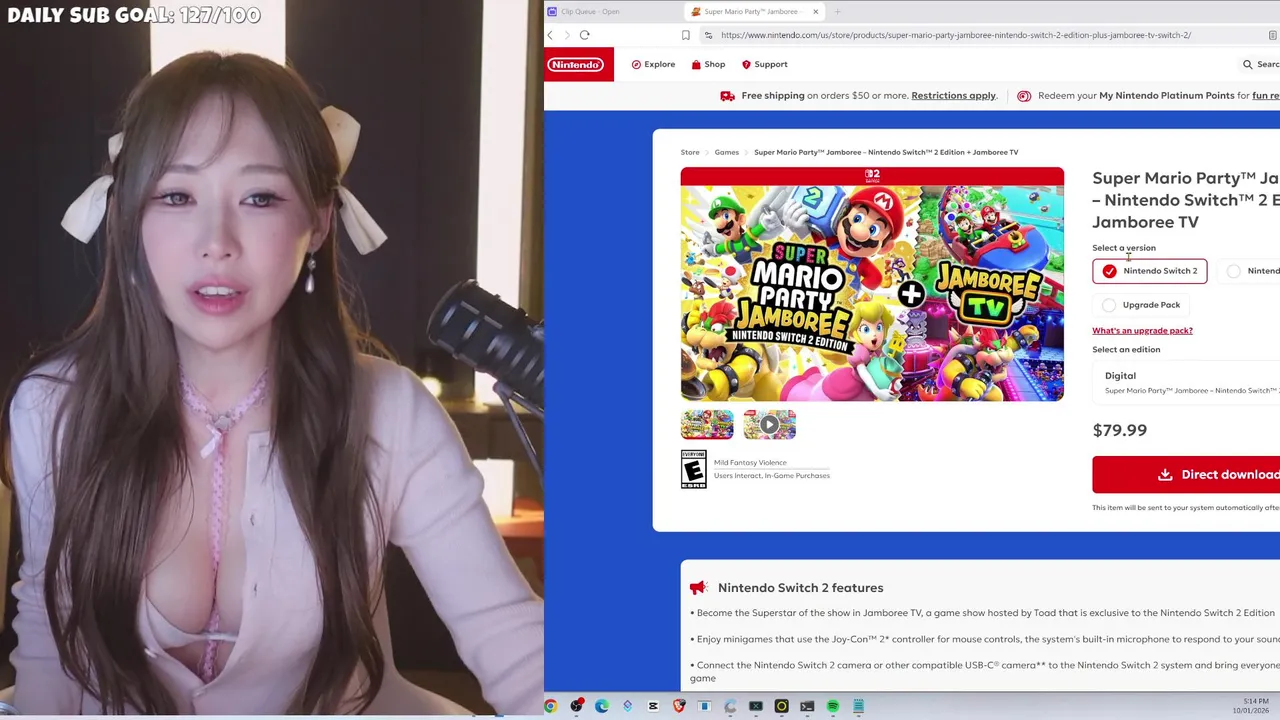1280x720 pixels.
Task: Click the Search magnifier icon
Action: (1247, 64)
